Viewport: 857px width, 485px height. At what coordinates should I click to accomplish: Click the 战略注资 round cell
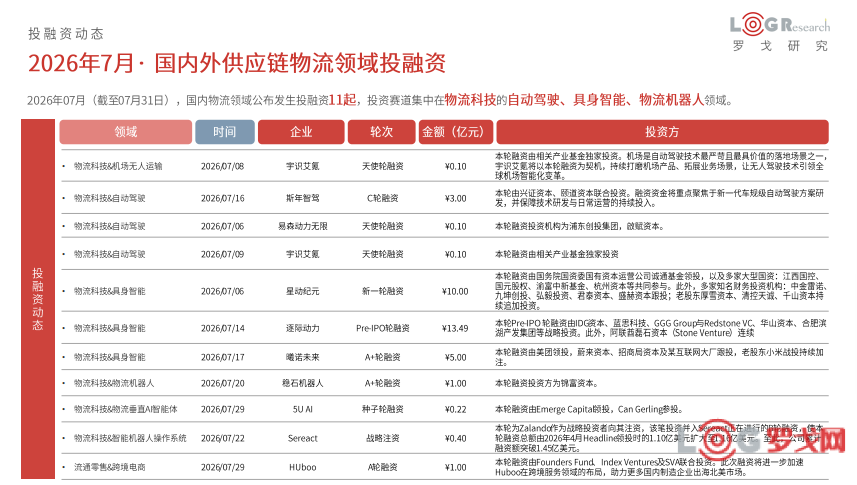coord(383,439)
